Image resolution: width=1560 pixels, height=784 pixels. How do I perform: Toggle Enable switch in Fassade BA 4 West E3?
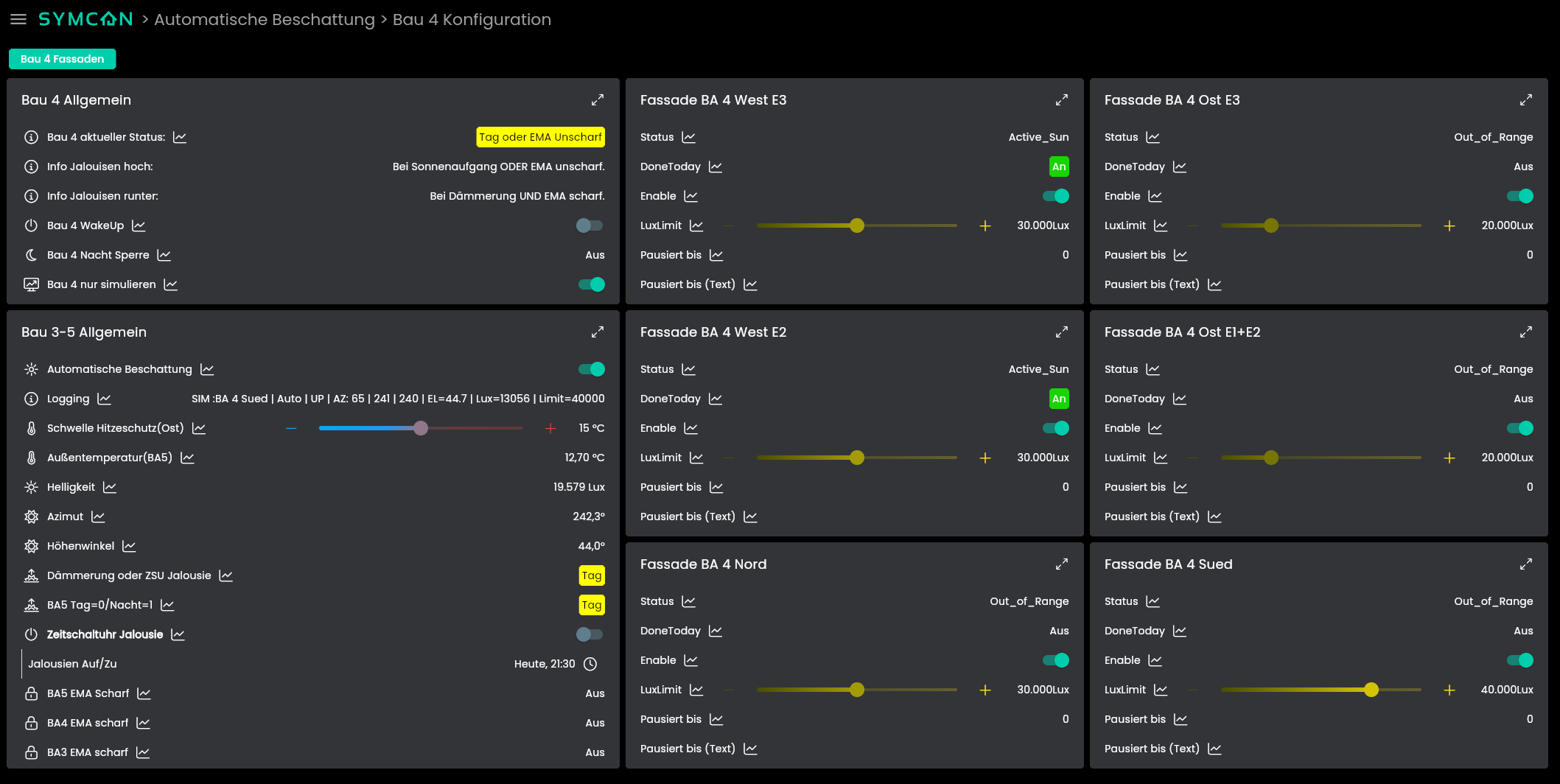(x=1056, y=196)
